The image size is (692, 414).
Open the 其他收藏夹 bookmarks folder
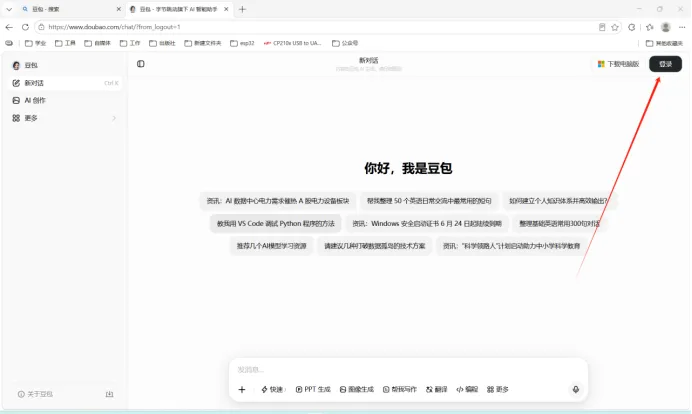click(664, 43)
